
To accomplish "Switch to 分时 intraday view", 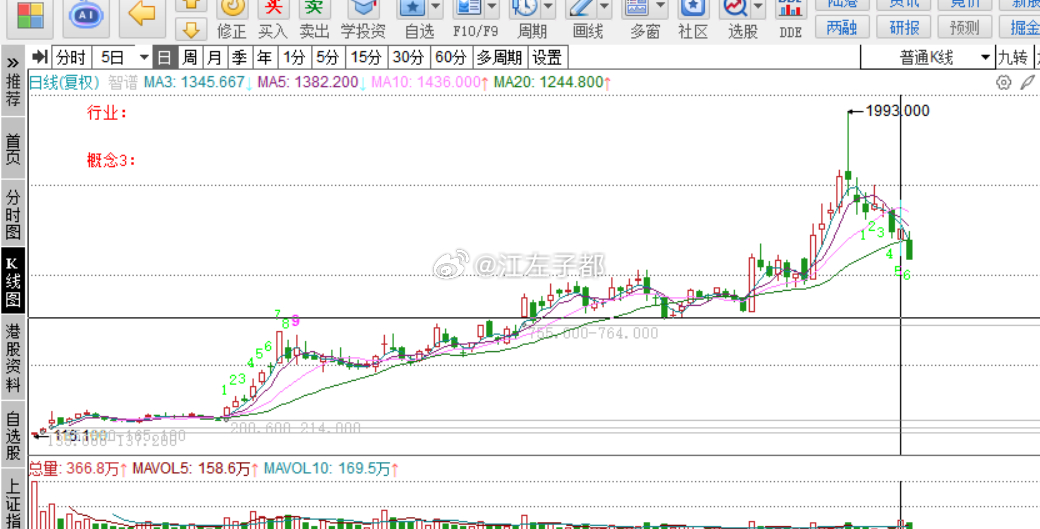I will 72,58.
